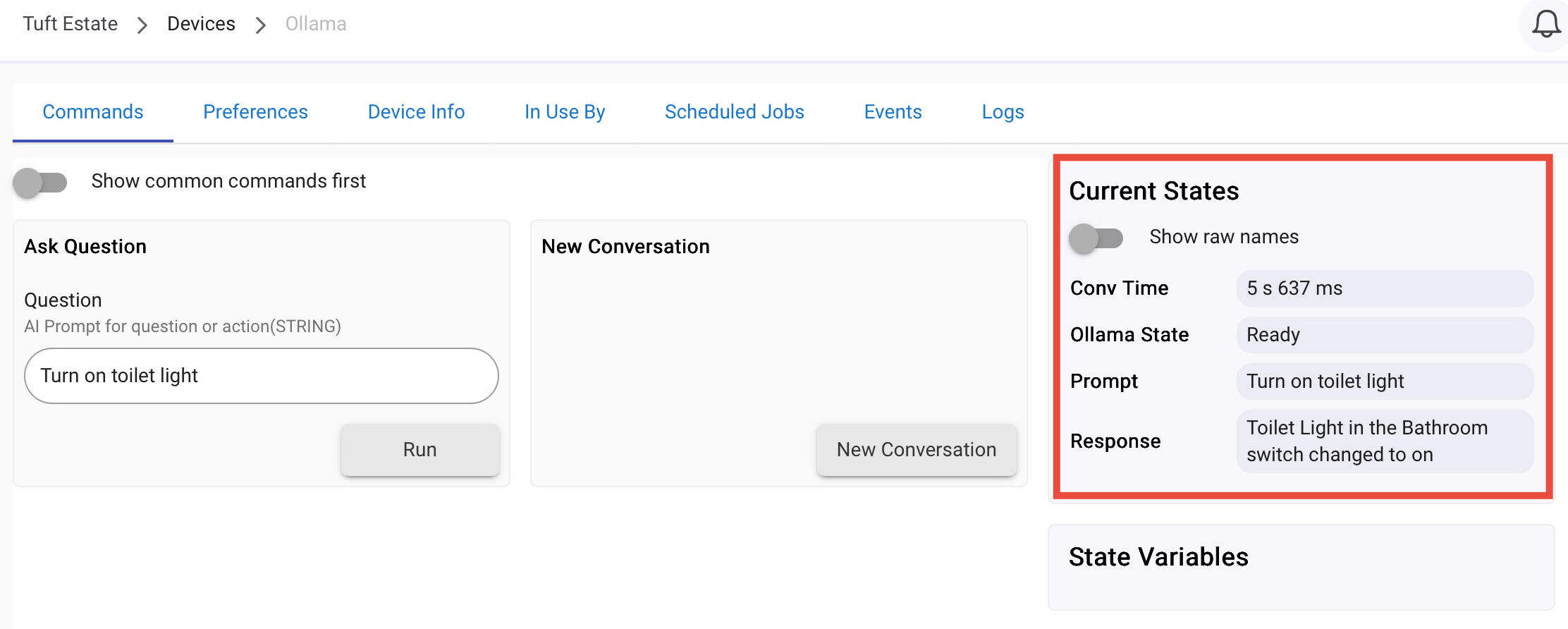Click the Conv Time label

pyautogui.click(x=1119, y=288)
